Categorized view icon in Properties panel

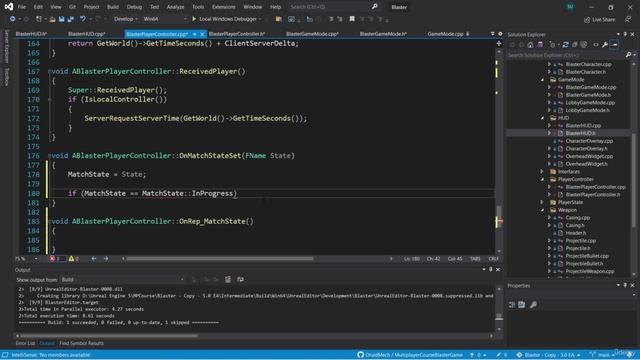click(512, 304)
